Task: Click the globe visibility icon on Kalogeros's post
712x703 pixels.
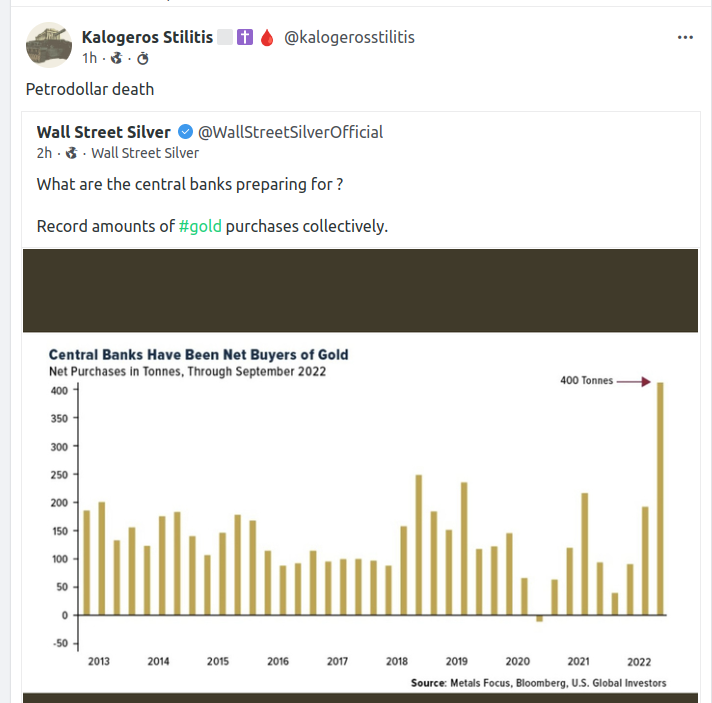Action: (x=116, y=58)
